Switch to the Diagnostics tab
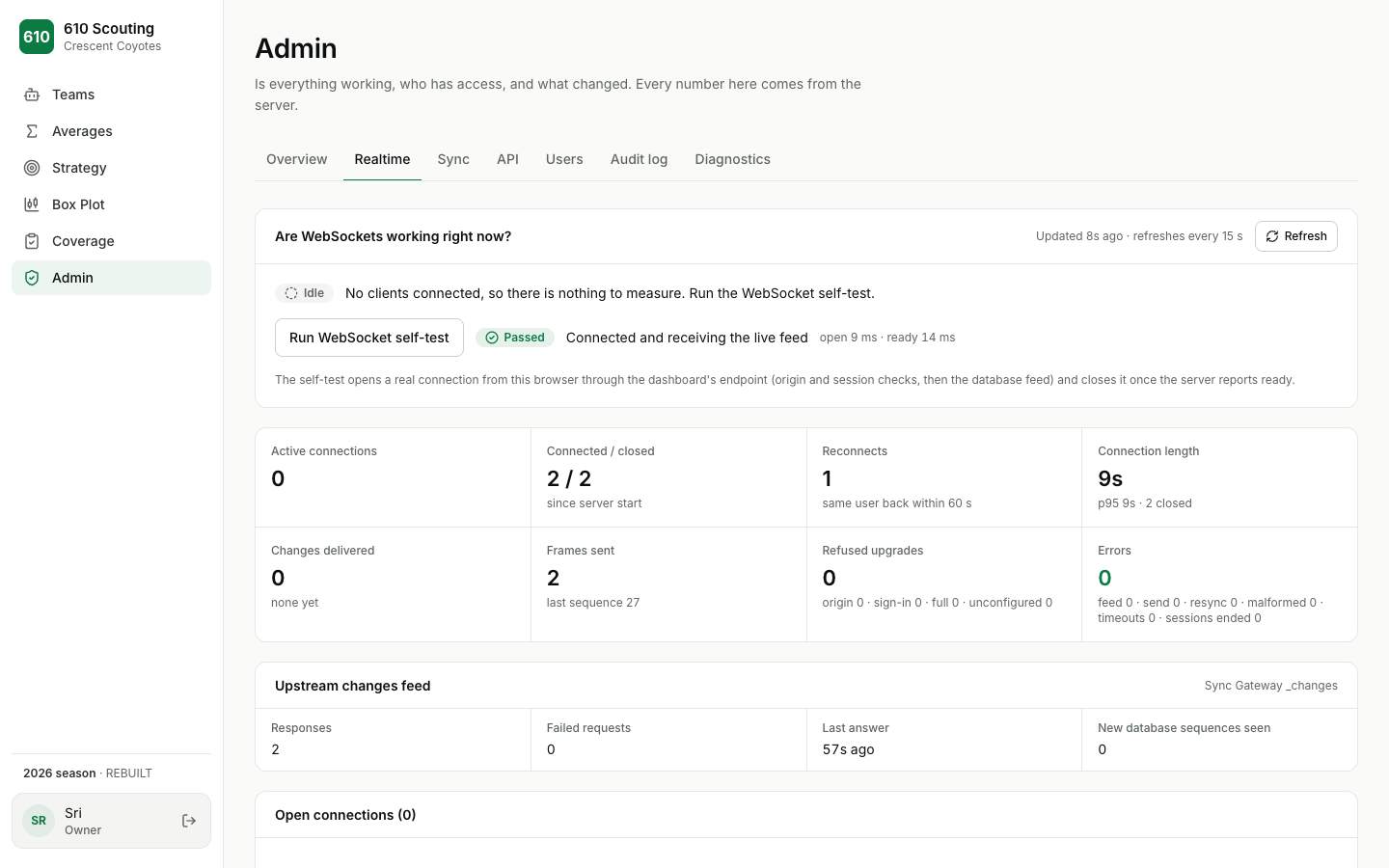1389x868 pixels. point(733,159)
